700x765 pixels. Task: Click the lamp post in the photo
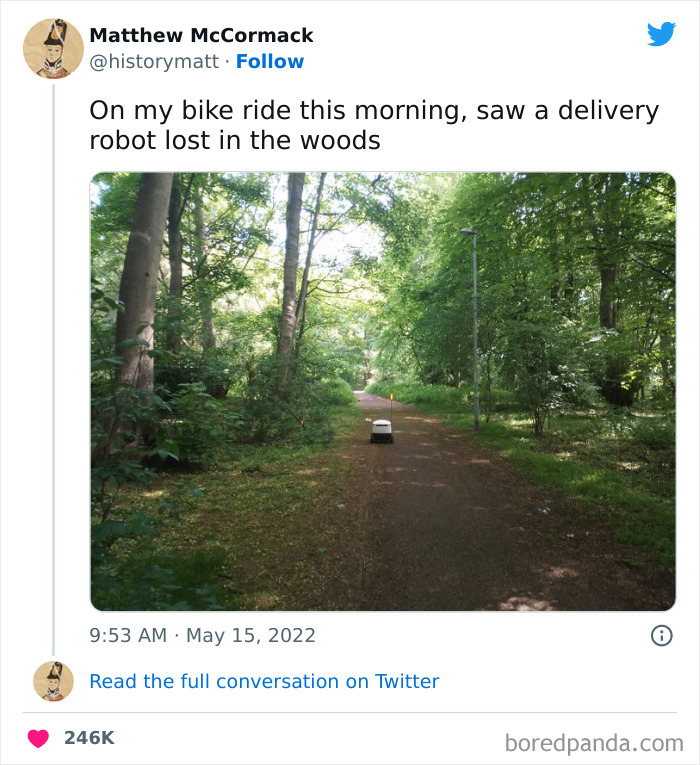474,330
